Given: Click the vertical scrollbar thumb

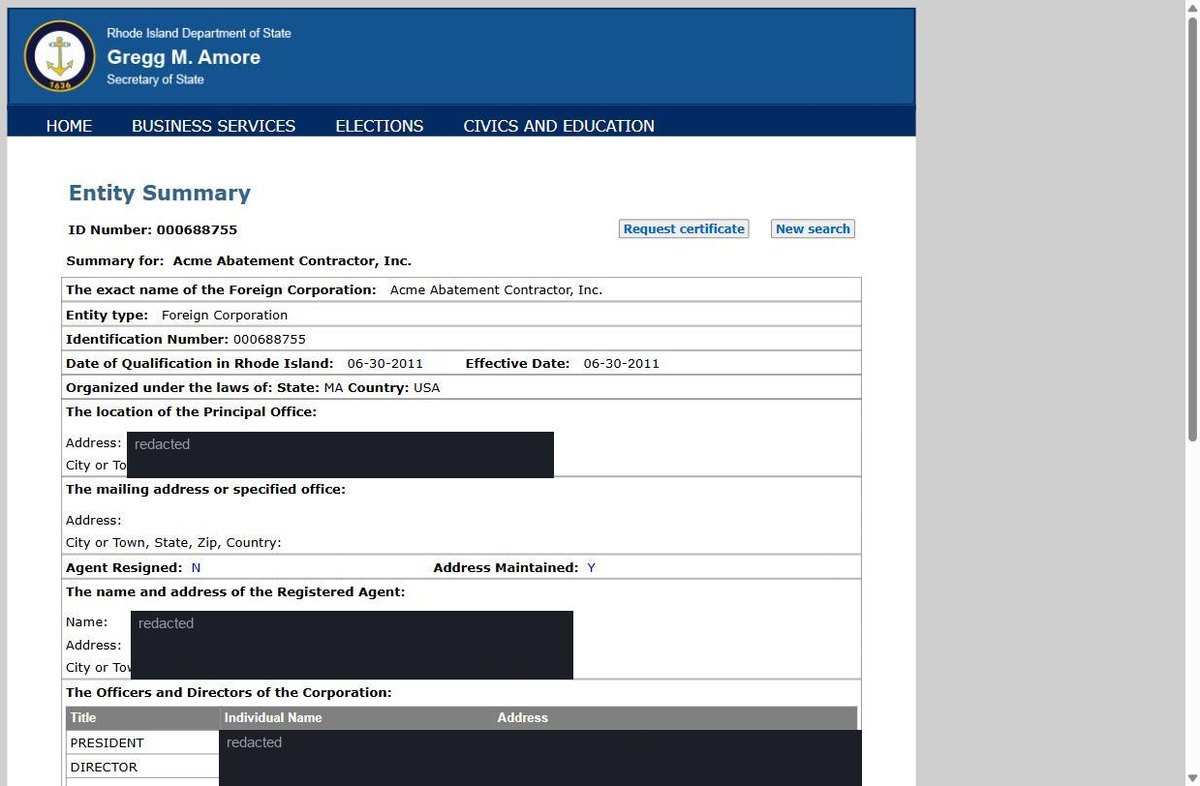Looking at the screenshot, I should (1190, 228).
